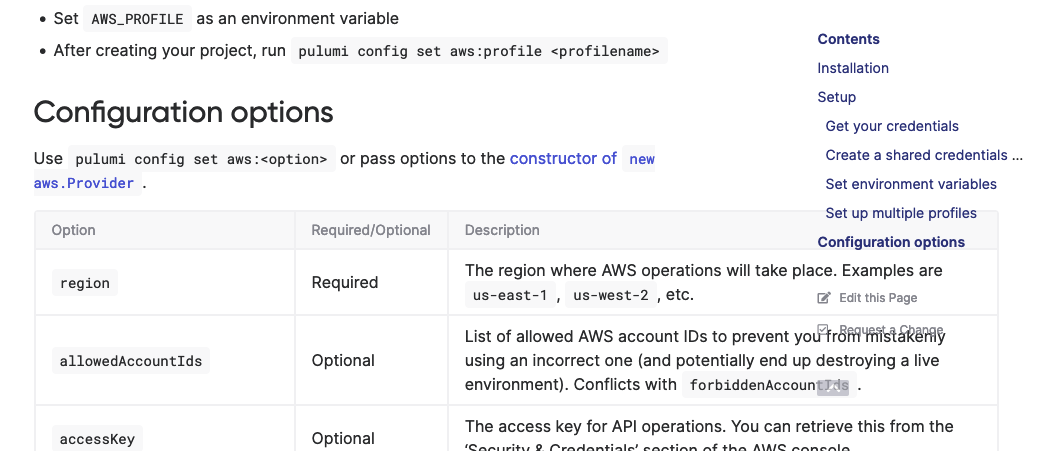Click the scroll-to-top chevron button
This screenshot has width=1057, height=451.
tap(833, 388)
